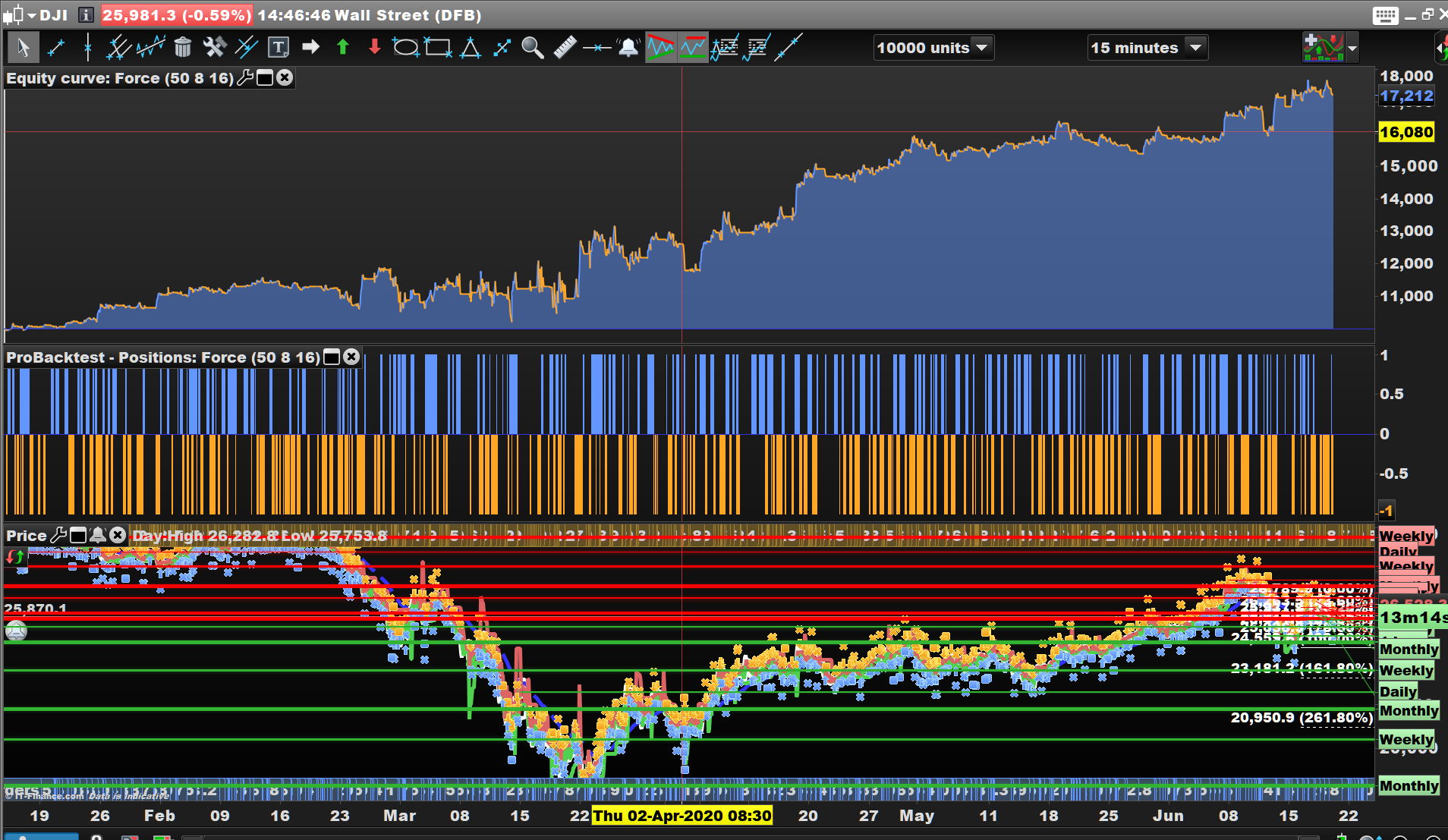Activate the text annotation tool
Viewport: 1448px width, 840px height.
[x=279, y=48]
